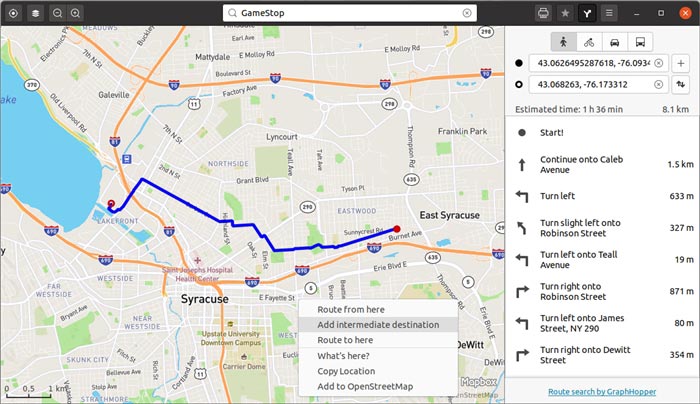Viewport: 700px width, 404px height.
Task: Select Turn slight left onto Robinson Street
Action: 602,228
